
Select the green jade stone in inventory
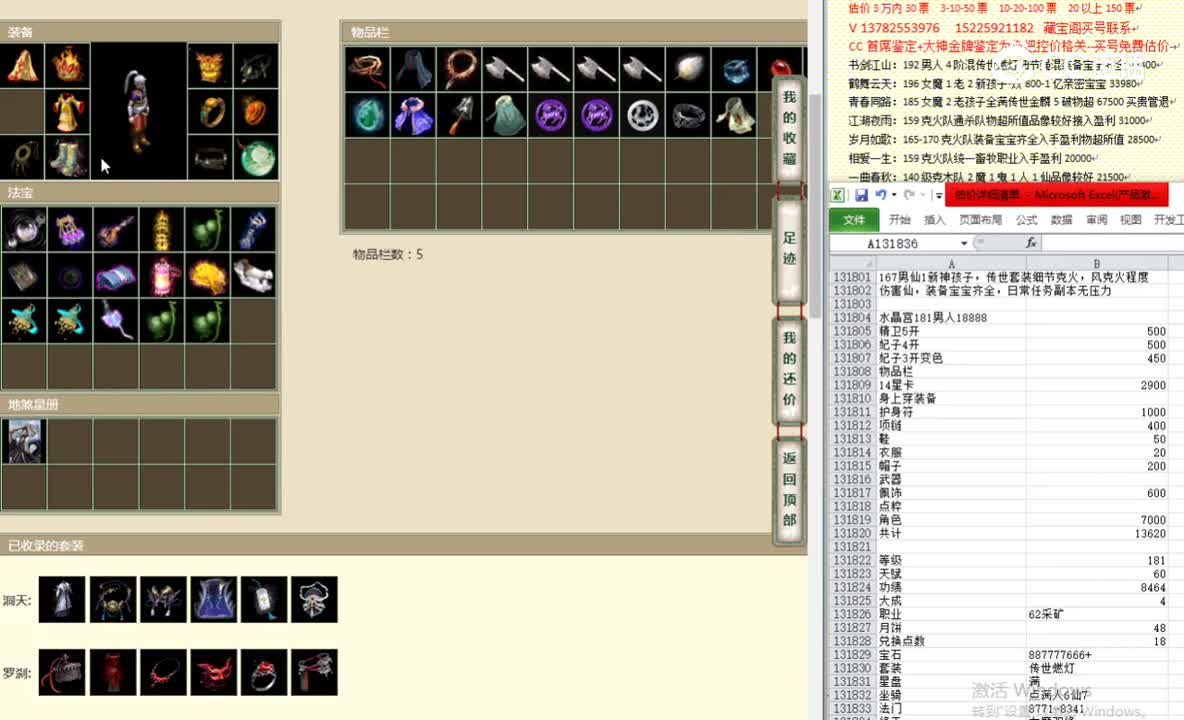click(368, 115)
